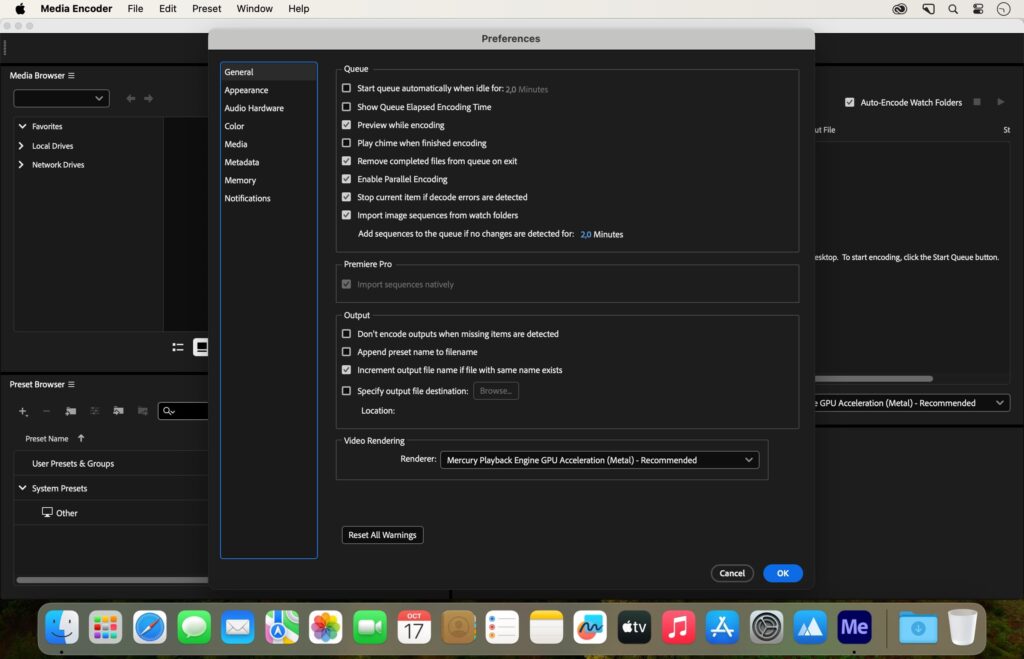Click the Reset All Warnings button
The image size is (1024, 659).
pyautogui.click(x=382, y=535)
